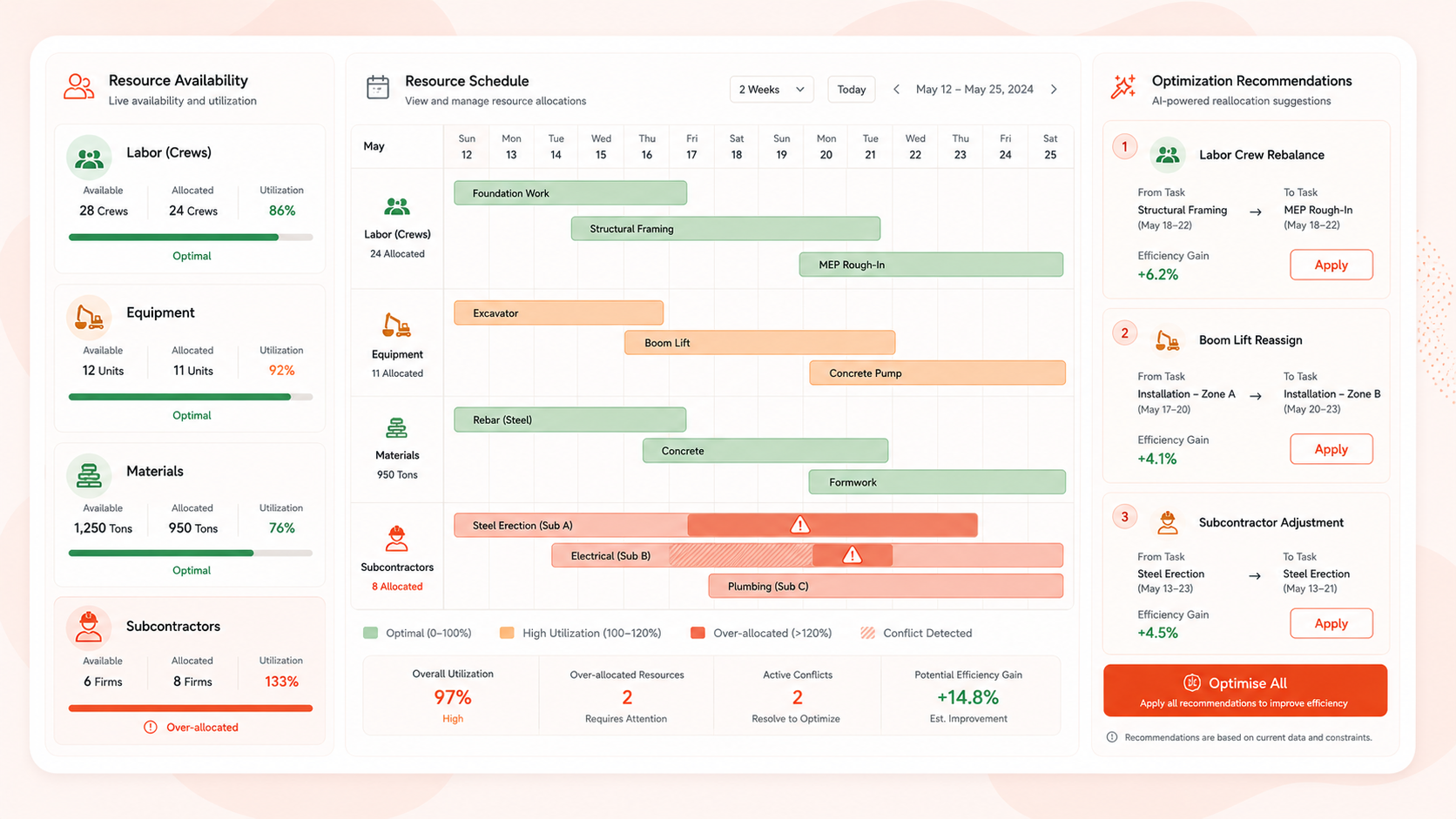Click the Equipment utilization progress bar
The height and width of the screenshot is (819, 1456).
tap(191, 397)
